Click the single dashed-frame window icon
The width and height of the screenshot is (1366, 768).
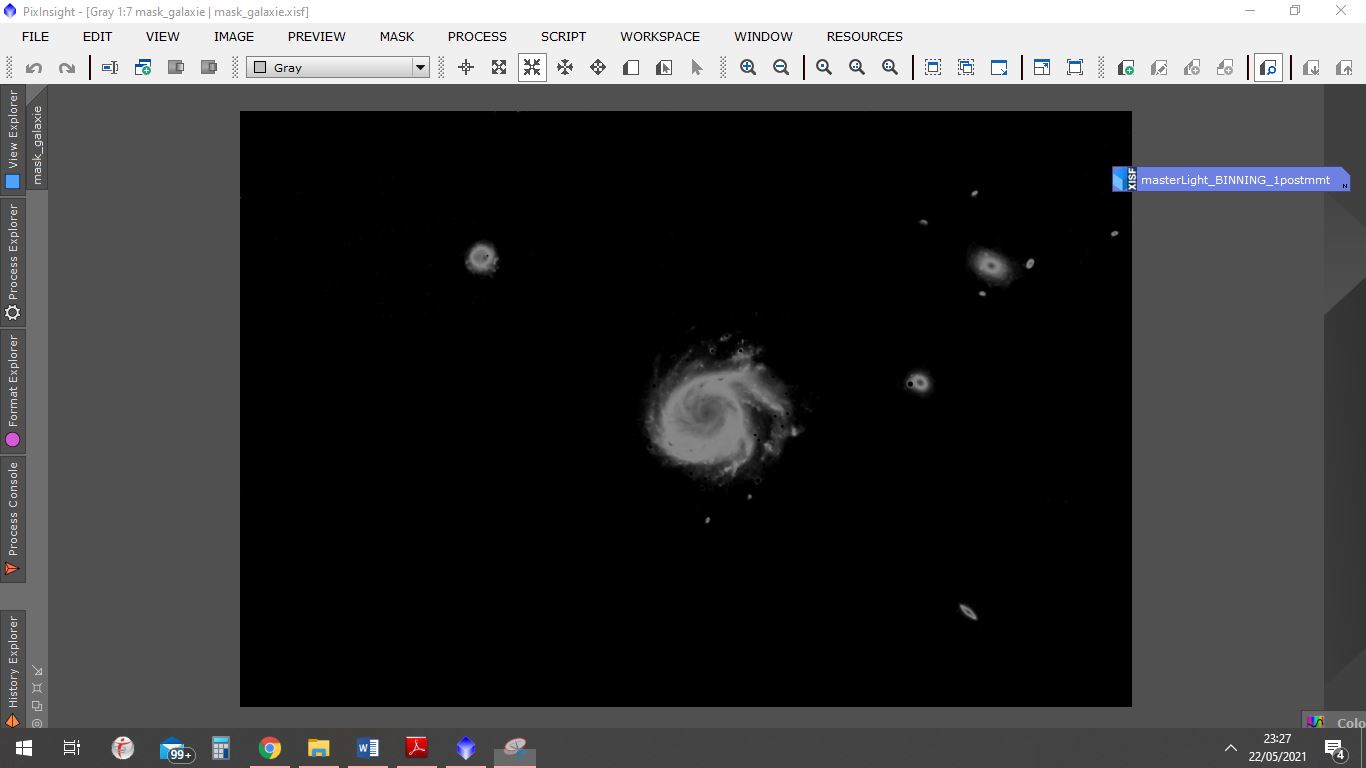click(933, 68)
